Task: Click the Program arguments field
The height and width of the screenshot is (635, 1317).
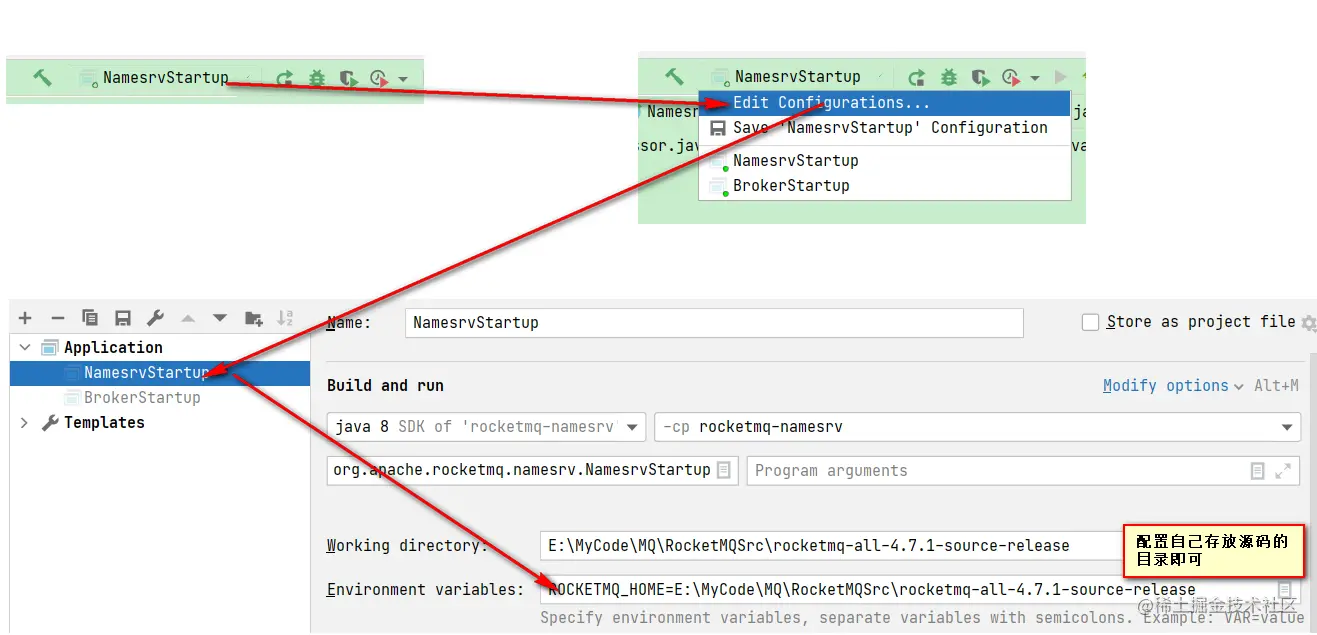Action: [1023, 471]
